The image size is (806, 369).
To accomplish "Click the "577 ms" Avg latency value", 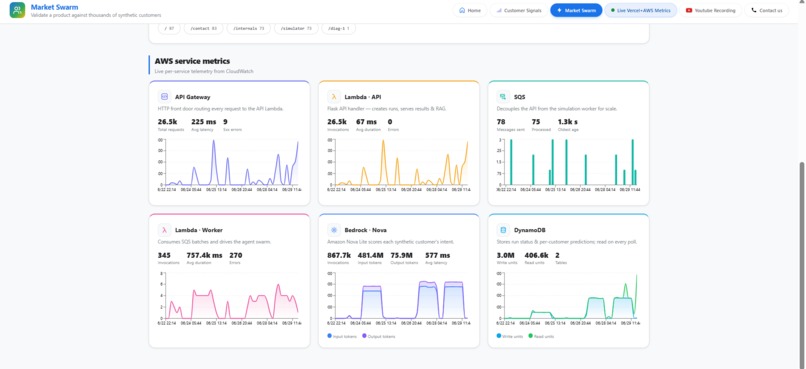I will [437, 255].
